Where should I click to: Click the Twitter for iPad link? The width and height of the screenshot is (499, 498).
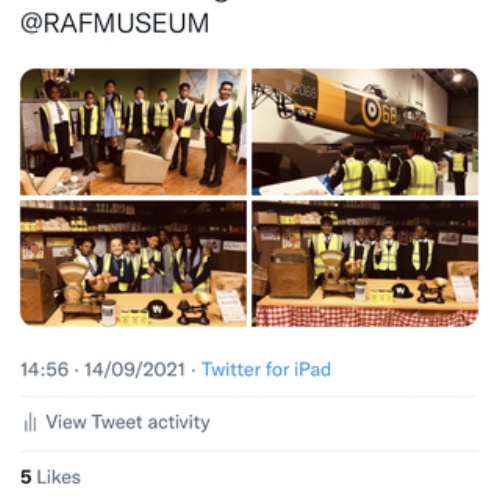pos(266,369)
